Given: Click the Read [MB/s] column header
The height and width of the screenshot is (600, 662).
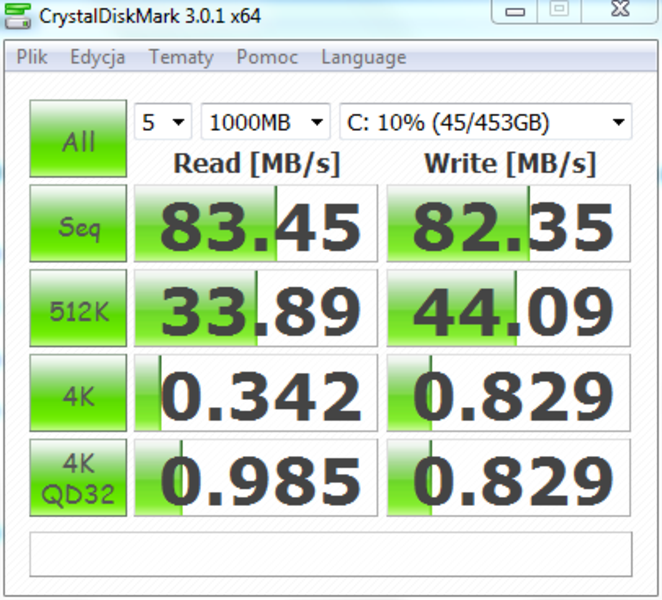Looking at the screenshot, I should 257,164.
